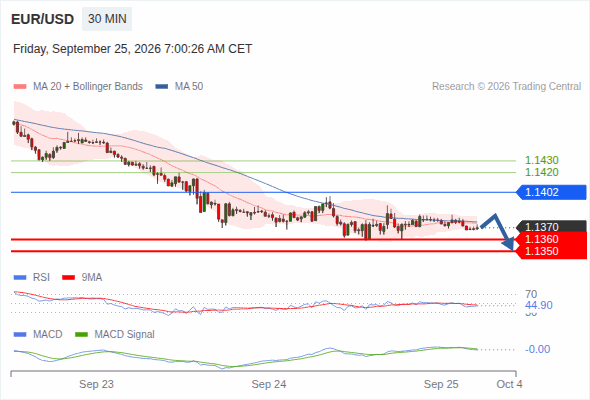
Task: Click the MACD legend blue swatch
Action: 20,335
